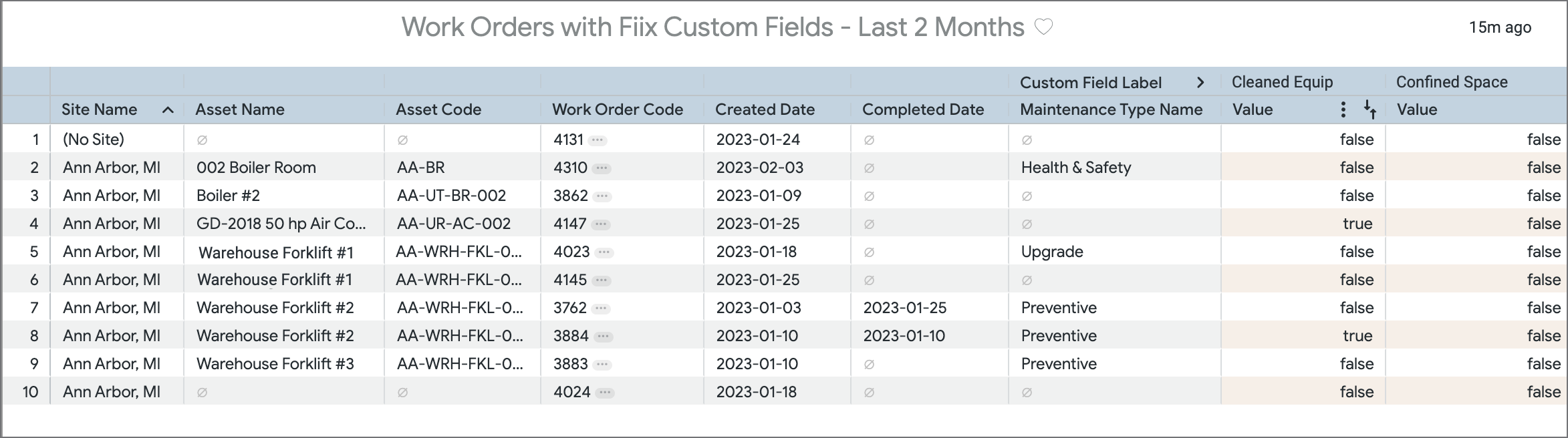Sort by the Completed Date column header

923,109
